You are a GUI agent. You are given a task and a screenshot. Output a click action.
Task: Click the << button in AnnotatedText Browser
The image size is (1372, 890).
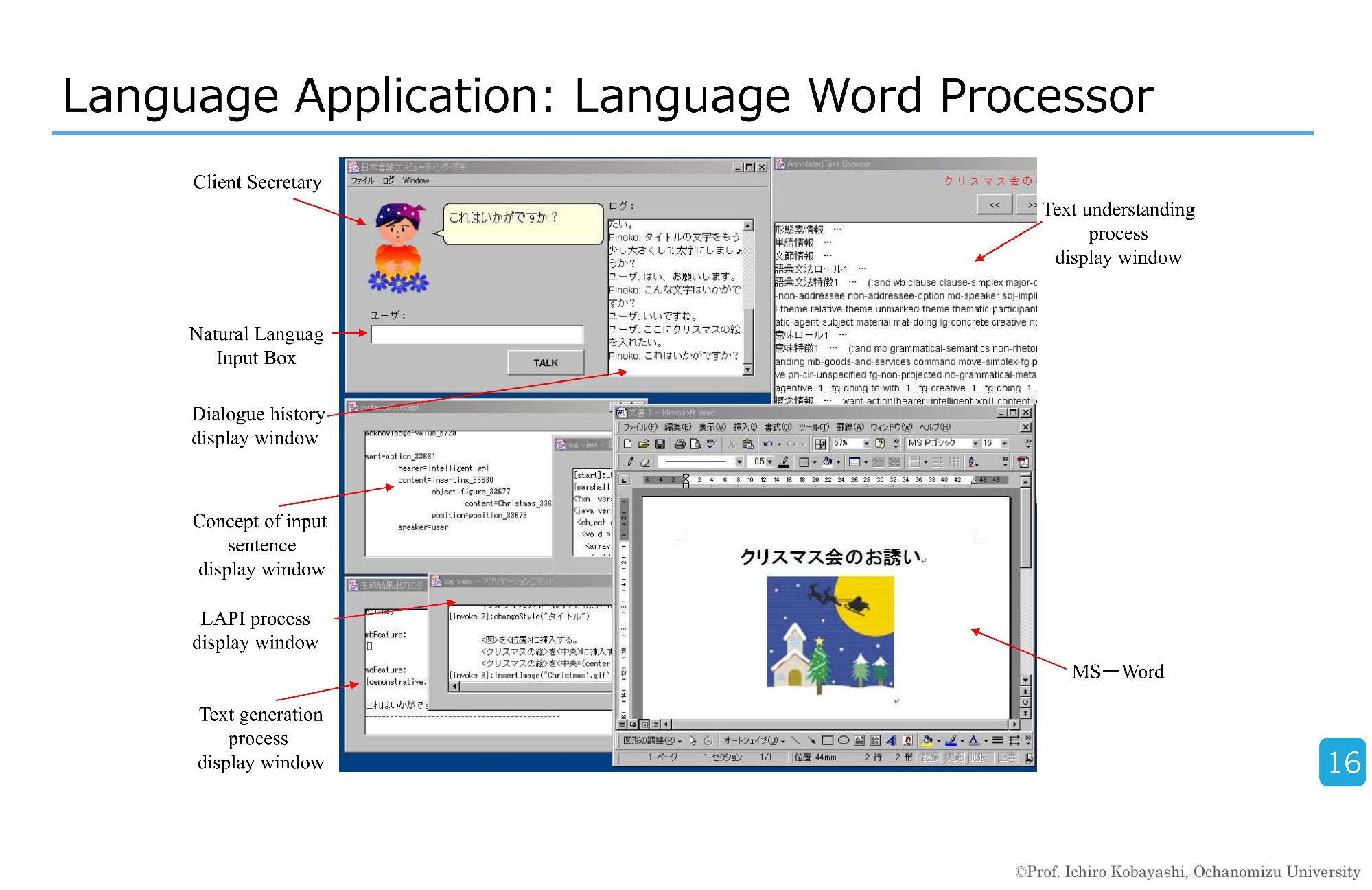pos(994,205)
